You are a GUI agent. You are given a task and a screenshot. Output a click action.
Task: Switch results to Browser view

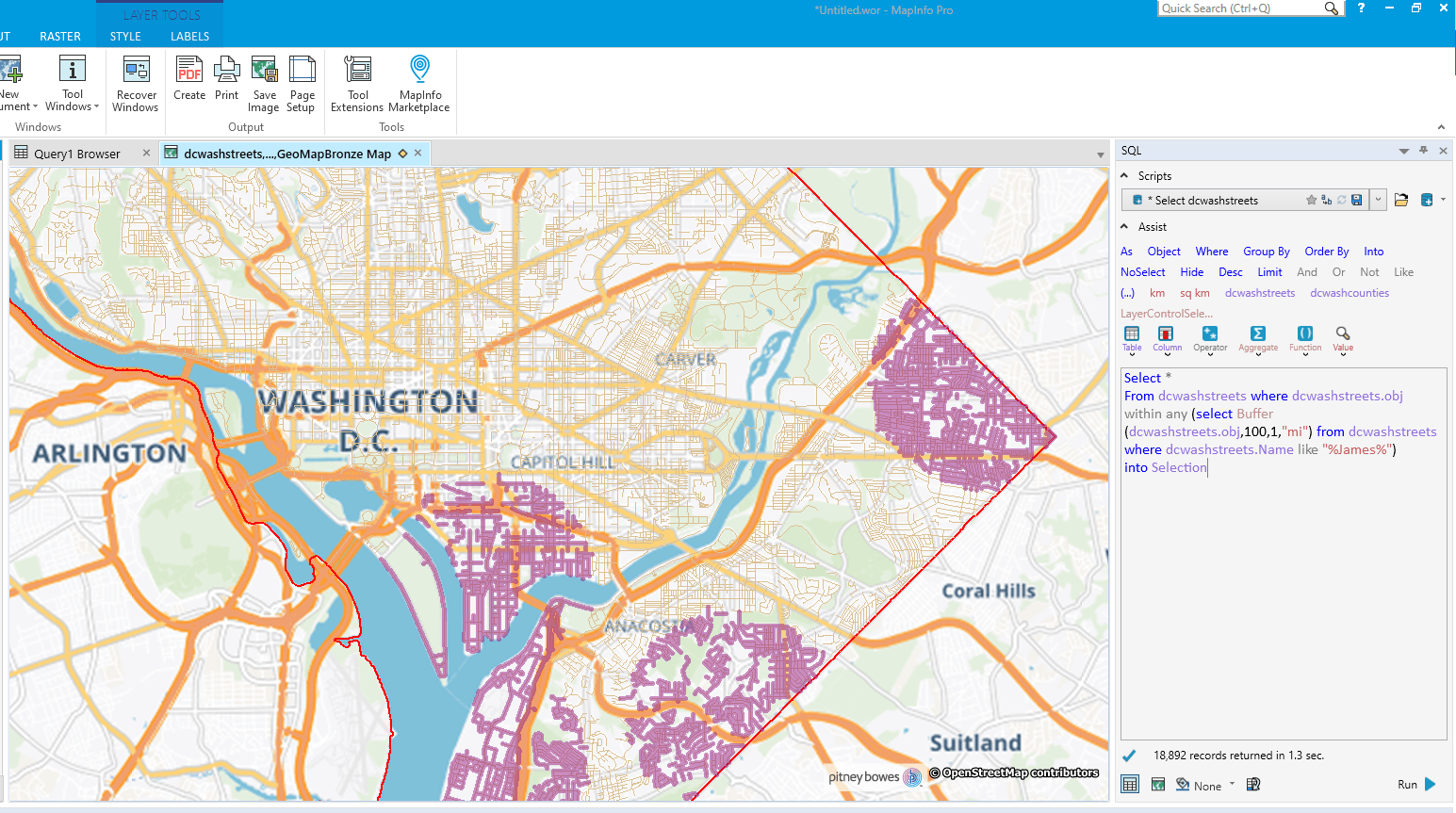(x=1128, y=784)
